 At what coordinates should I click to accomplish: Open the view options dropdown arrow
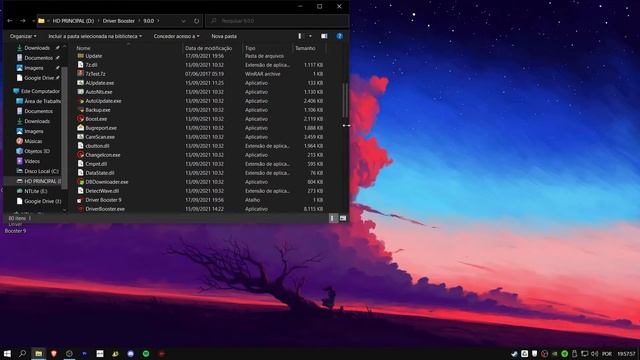coord(310,36)
